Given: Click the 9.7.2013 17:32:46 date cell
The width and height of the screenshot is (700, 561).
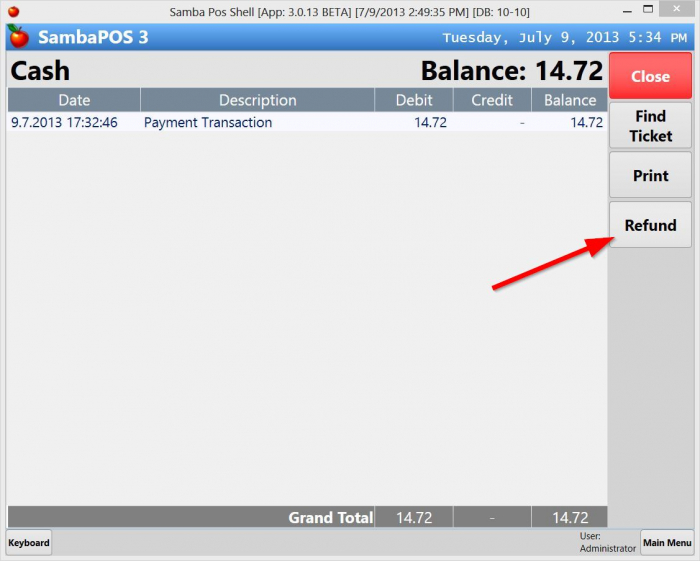Looking at the screenshot, I should (x=64, y=122).
